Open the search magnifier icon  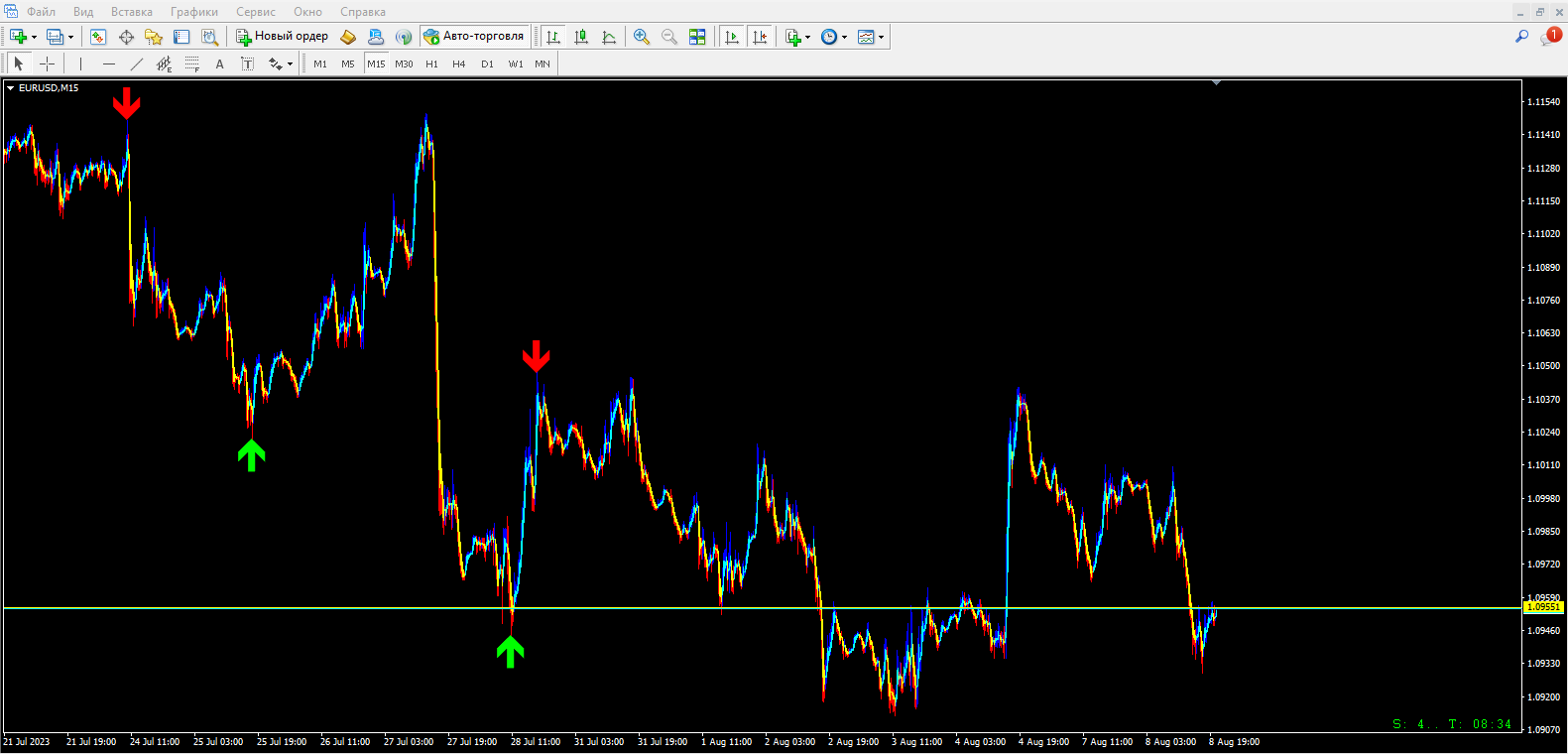1521,37
